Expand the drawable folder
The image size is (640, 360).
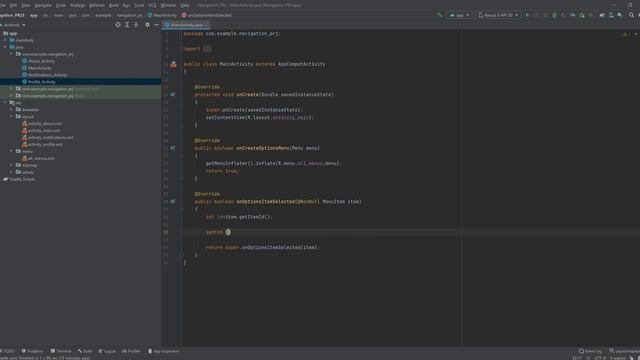[11, 109]
